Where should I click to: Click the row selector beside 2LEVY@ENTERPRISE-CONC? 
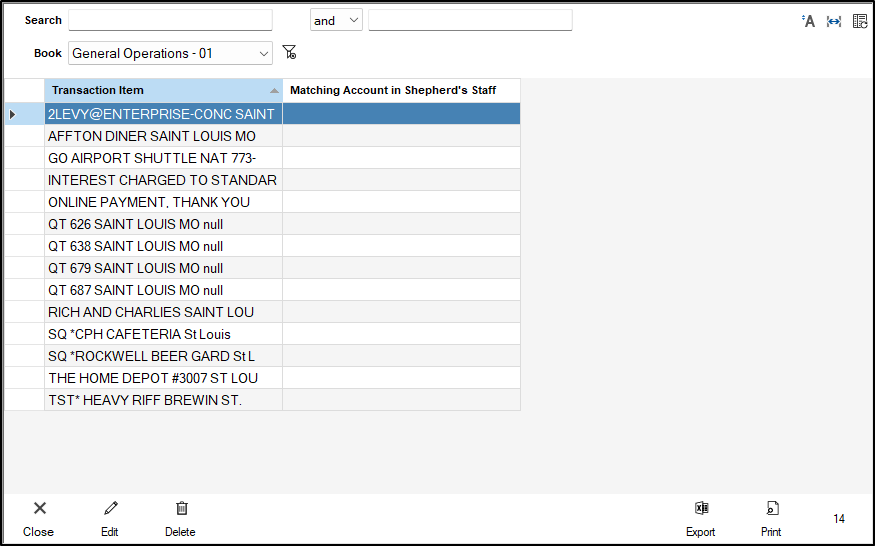point(24,114)
